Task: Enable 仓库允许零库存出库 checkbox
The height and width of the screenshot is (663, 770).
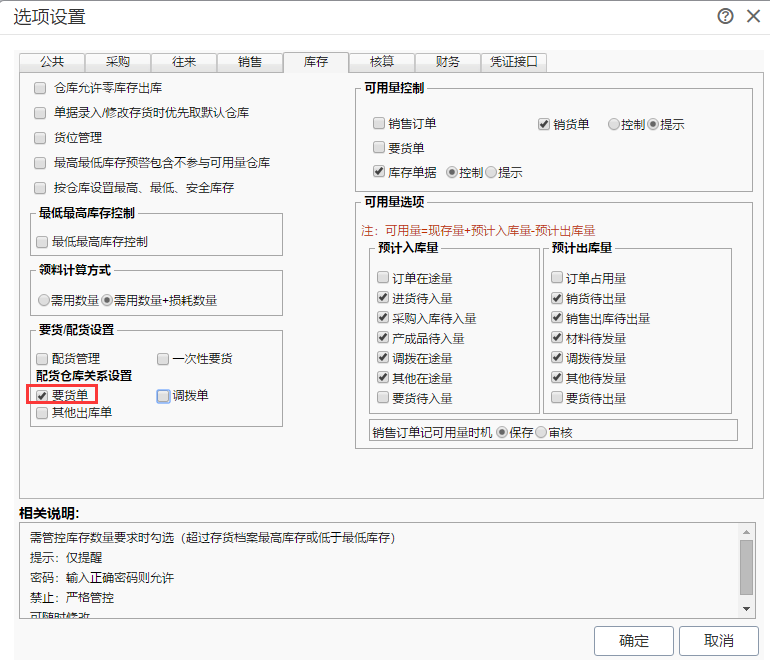Action: click(x=40, y=88)
